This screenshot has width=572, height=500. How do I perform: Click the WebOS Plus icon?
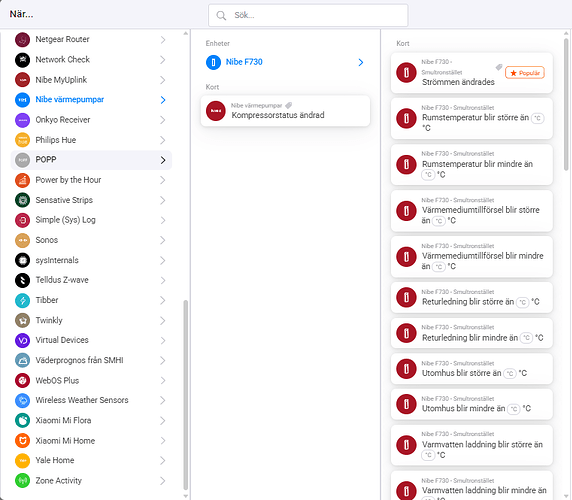(22, 380)
